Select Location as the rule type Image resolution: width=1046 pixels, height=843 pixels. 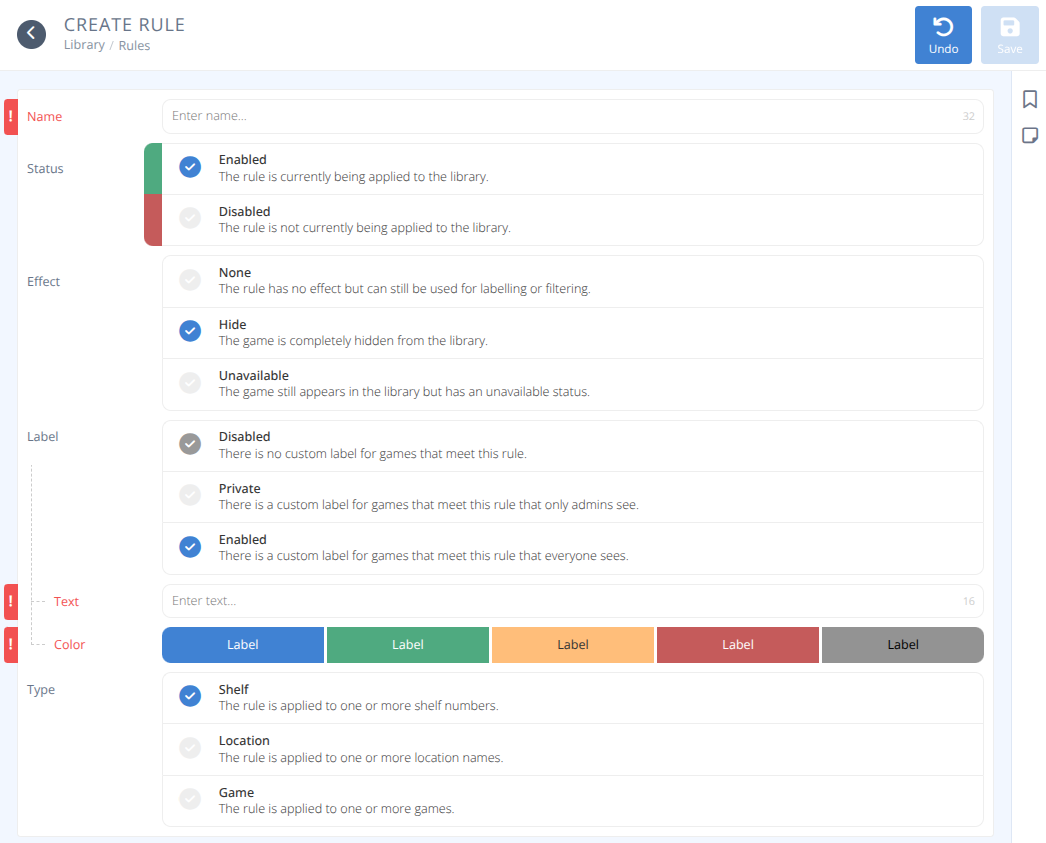[190, 748]
